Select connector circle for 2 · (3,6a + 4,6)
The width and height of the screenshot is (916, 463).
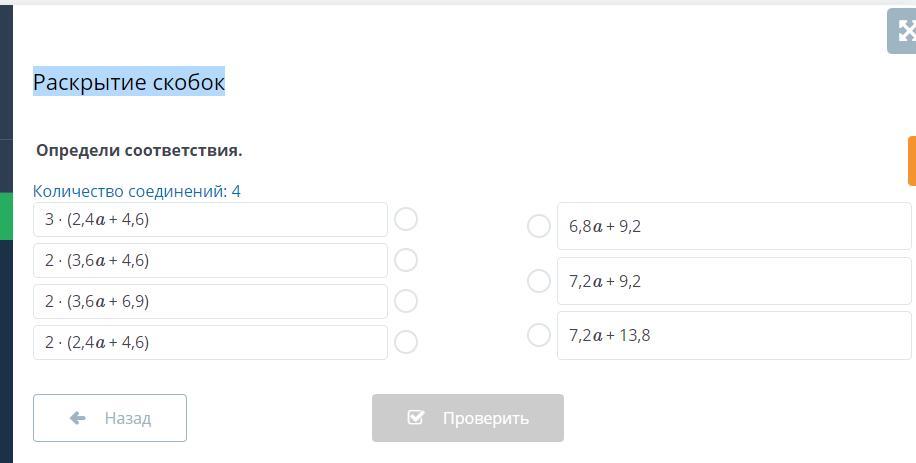coord(406,260)
